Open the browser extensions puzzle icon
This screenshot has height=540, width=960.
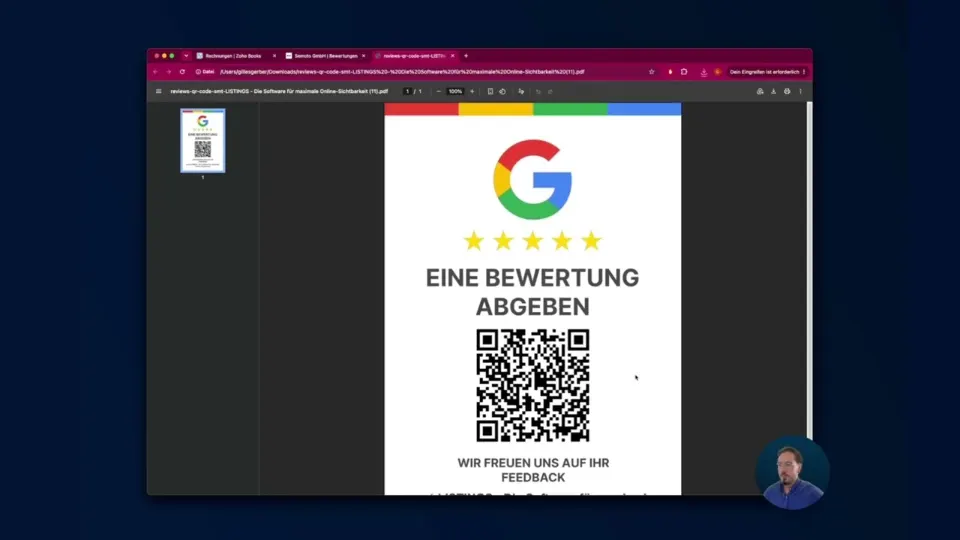pyautogui.click(x=684, y=72)
